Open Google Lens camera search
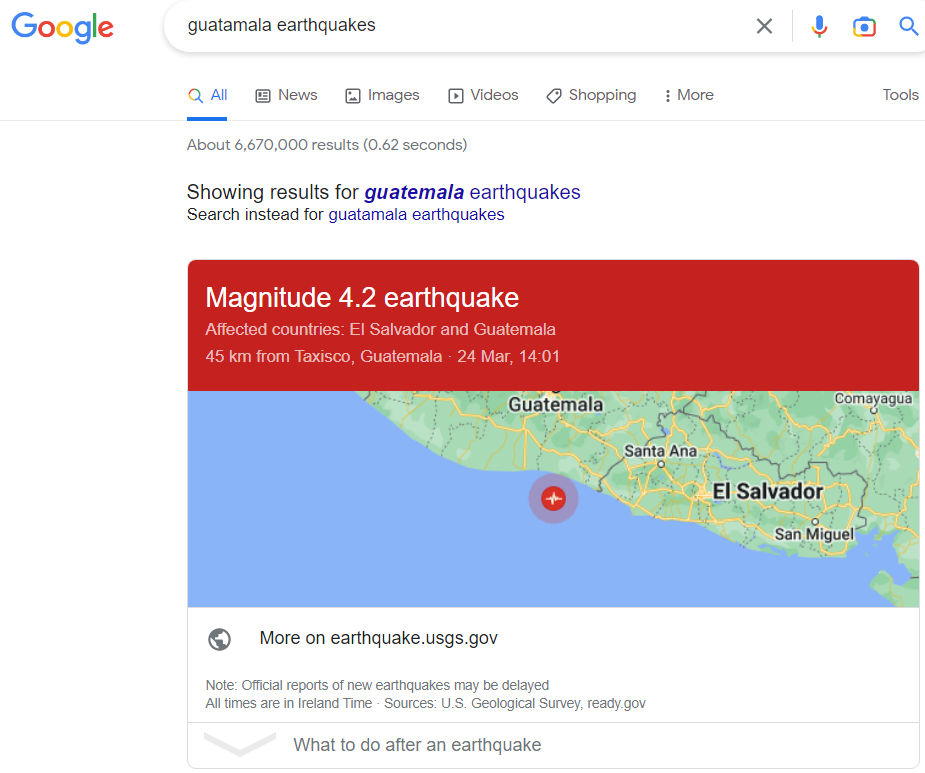This screenshot has width=925, height=773. pyautogui.click(x=864, y=26)
